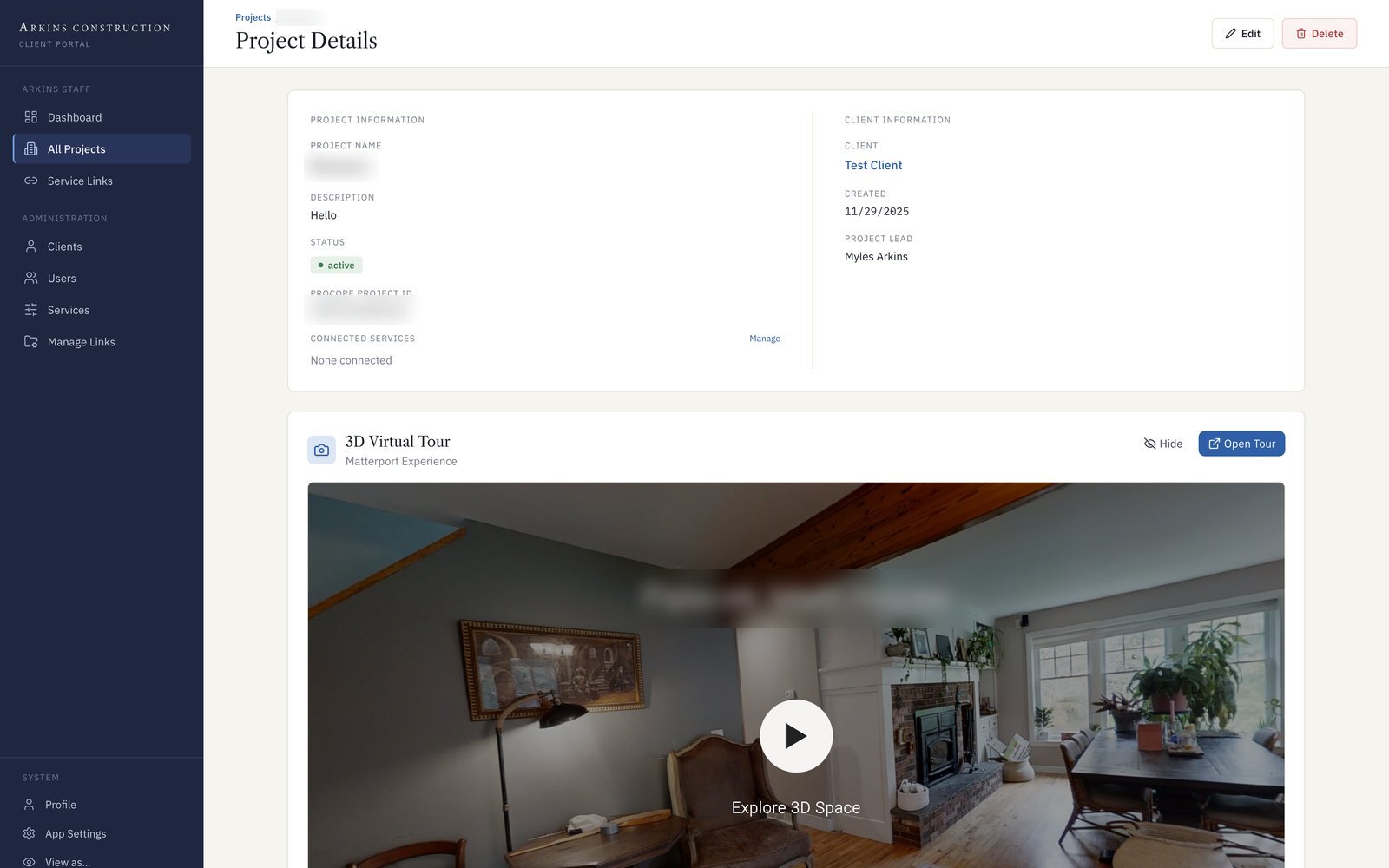Click the Open Tour button
The height and width of the screenshot is (868, 1389).
[x=1241, y=444]
